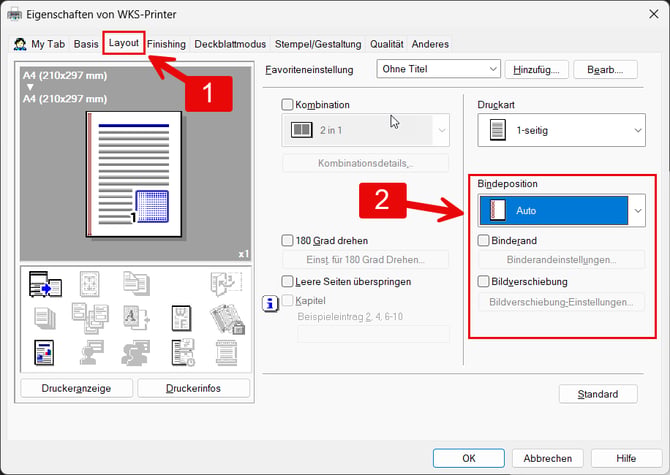
Task: Click the 1-seitig page icon in Druckart
Action: (497, 130)
